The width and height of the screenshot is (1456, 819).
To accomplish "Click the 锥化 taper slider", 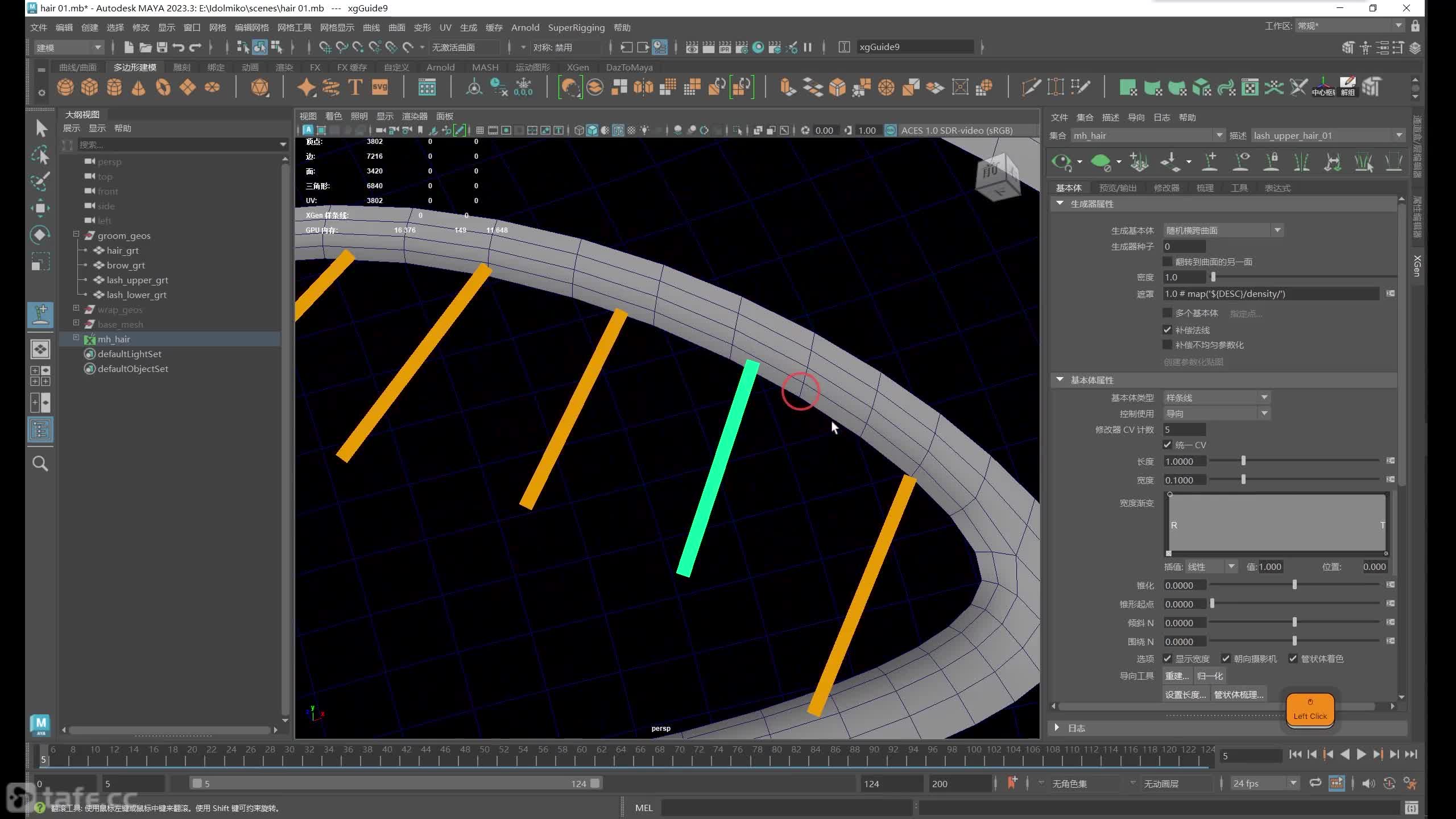I will [x=1294, y=585].
